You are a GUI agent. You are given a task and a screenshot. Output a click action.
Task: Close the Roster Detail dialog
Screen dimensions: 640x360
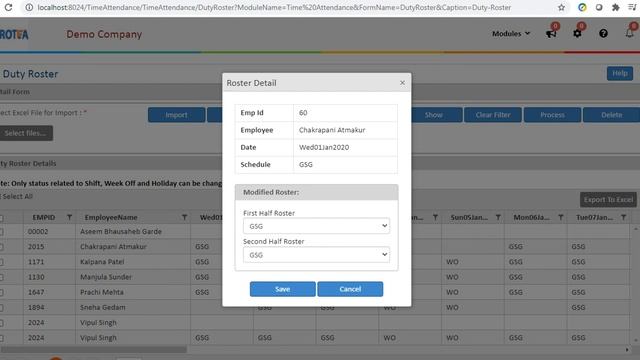pyautogui.click(x=402, y=82)
